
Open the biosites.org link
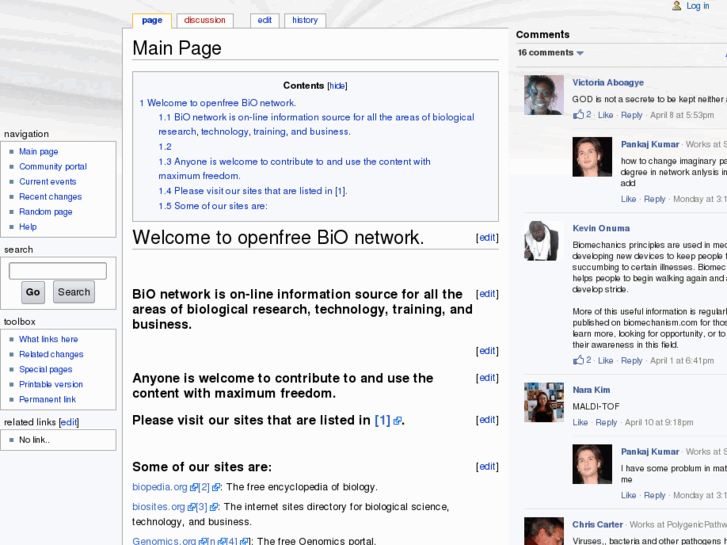point(159,507)
